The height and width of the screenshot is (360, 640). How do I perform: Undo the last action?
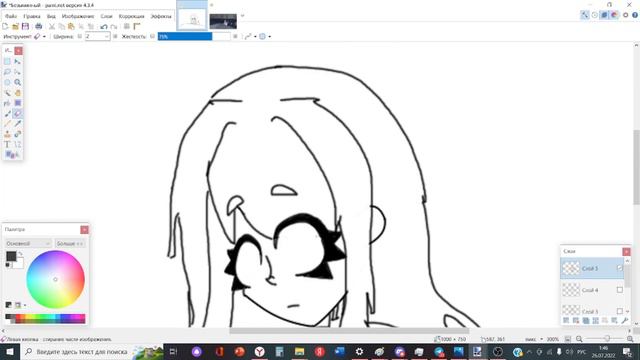[104, 26]
